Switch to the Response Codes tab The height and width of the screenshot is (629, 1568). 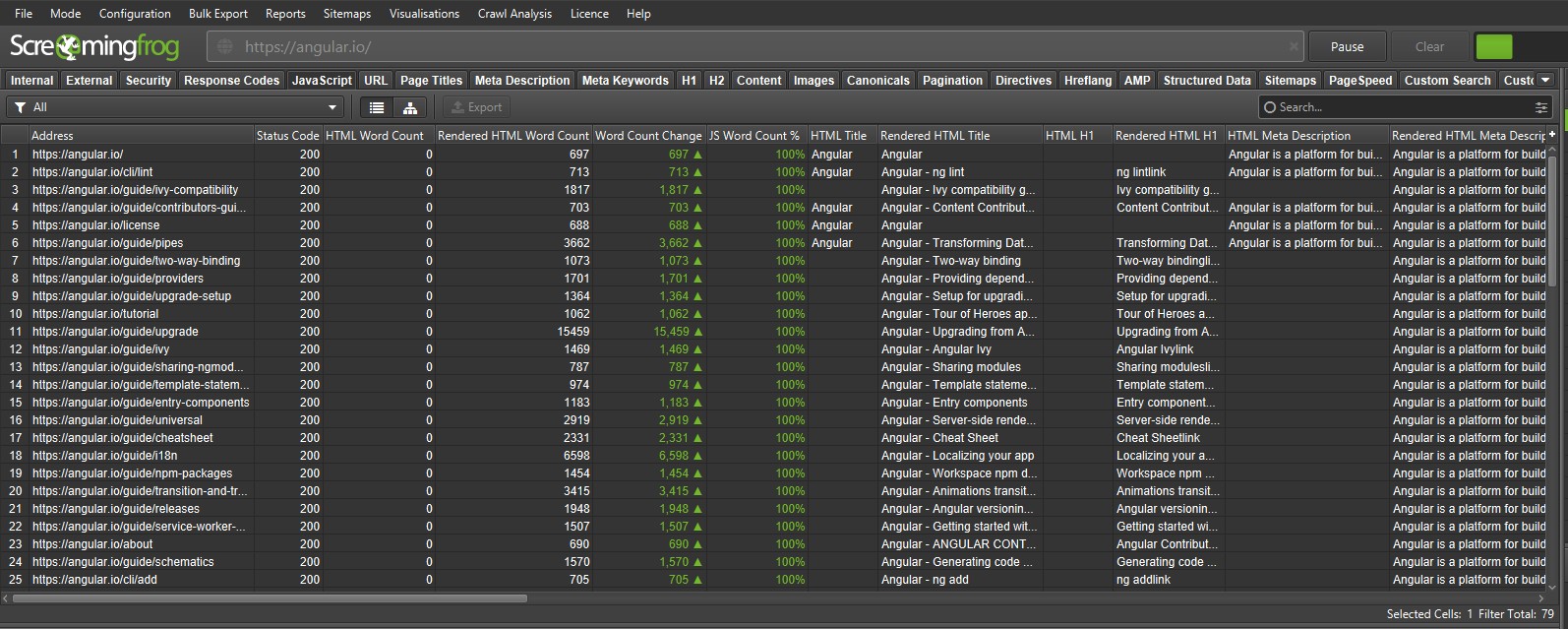(x=231, y=81)
